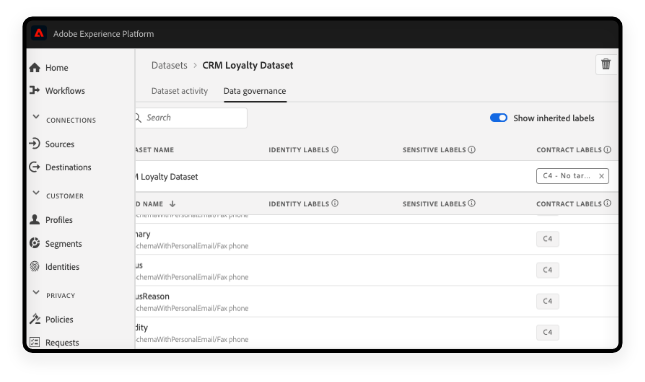Sort by field name arrow
Screen dimensions: 645x382
[172, 204]
